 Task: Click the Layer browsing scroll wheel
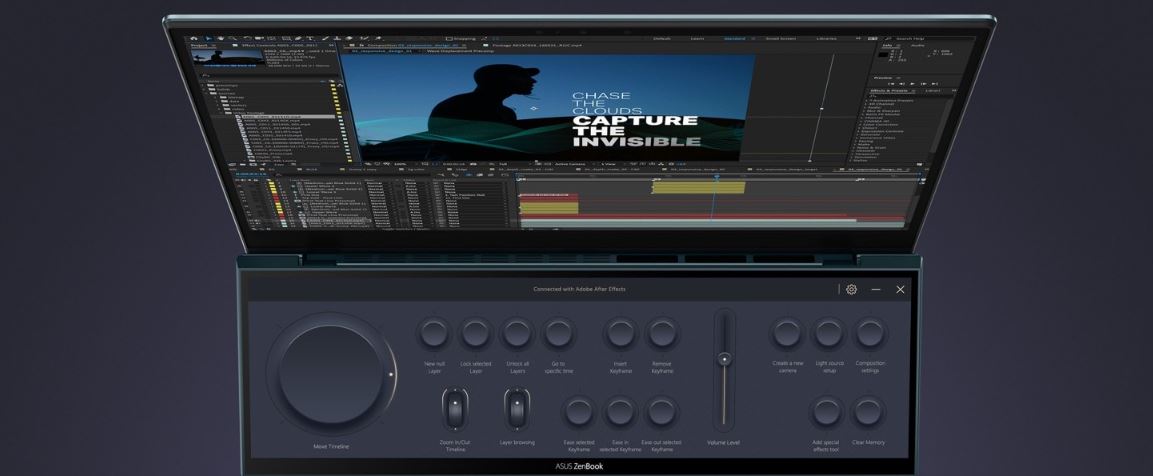516,409
